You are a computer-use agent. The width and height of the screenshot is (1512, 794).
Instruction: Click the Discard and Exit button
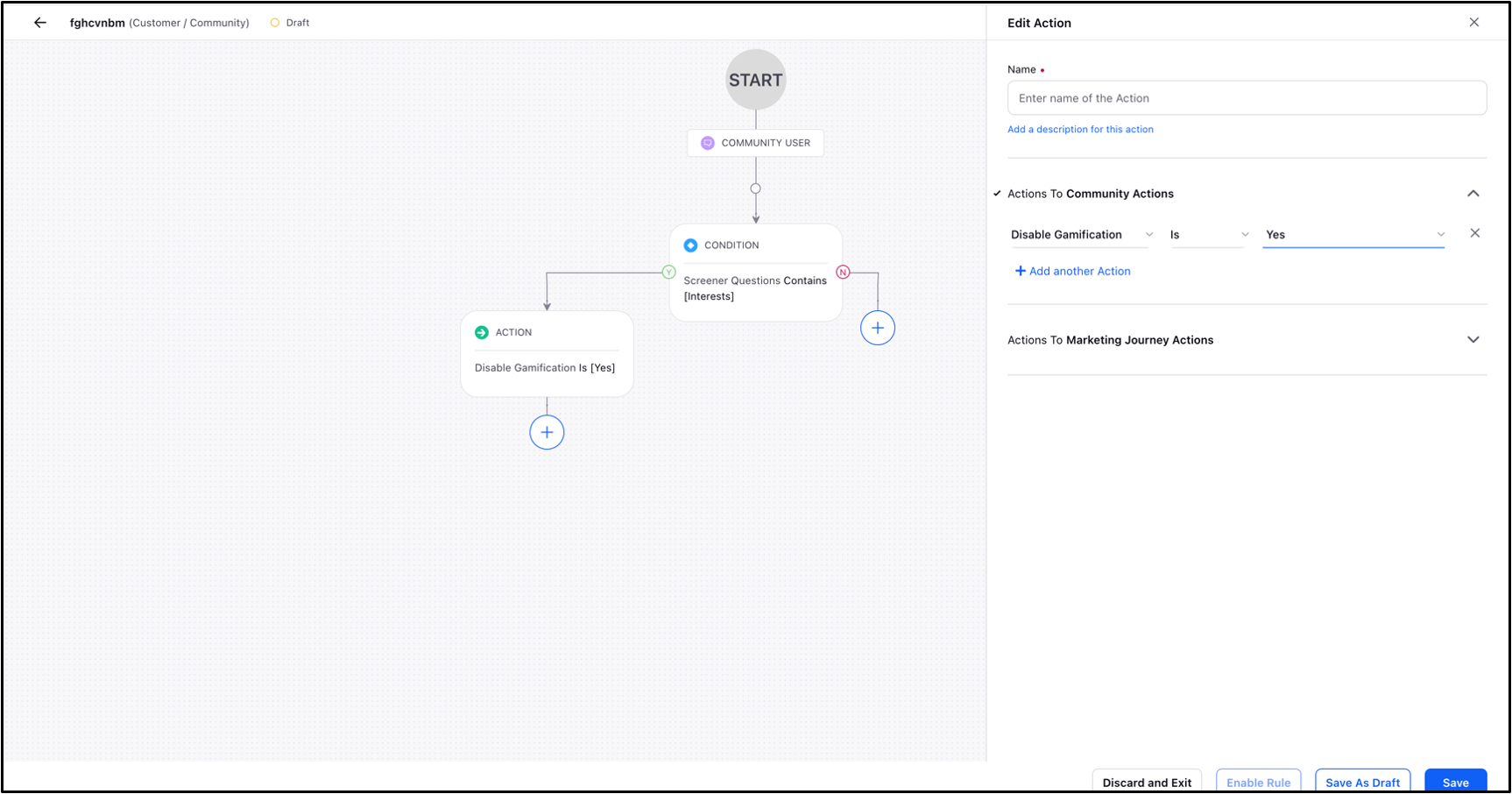(x=1147, y=782)
